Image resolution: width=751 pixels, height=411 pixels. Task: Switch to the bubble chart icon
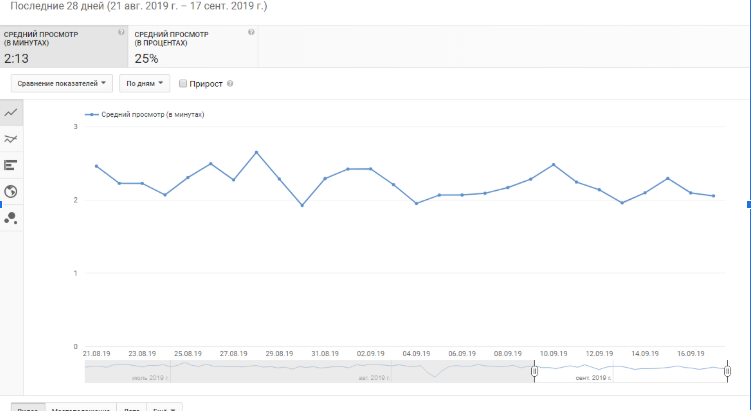[11, 218]
